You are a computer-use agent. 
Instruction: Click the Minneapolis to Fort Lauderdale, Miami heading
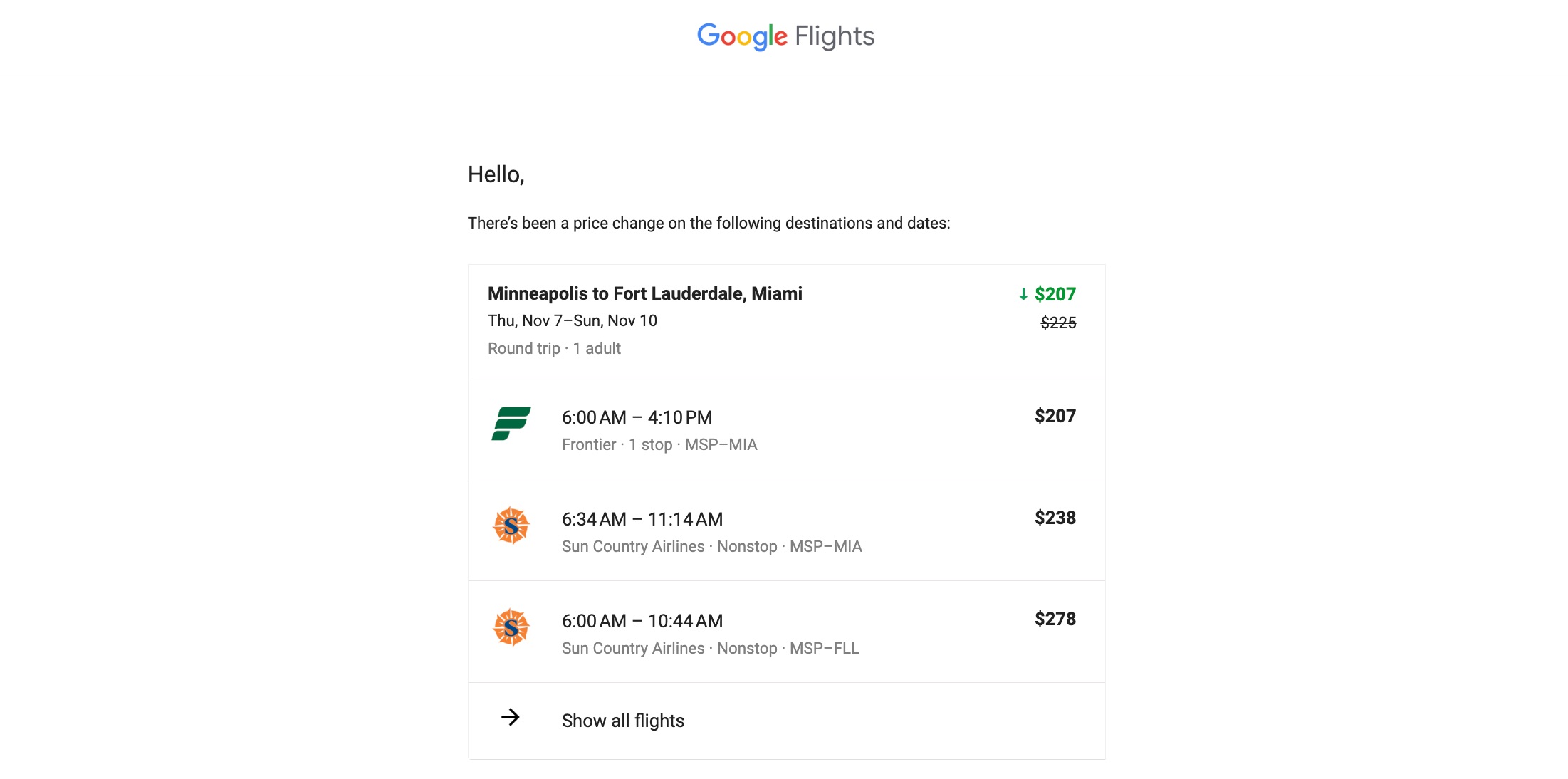point(644,293)
